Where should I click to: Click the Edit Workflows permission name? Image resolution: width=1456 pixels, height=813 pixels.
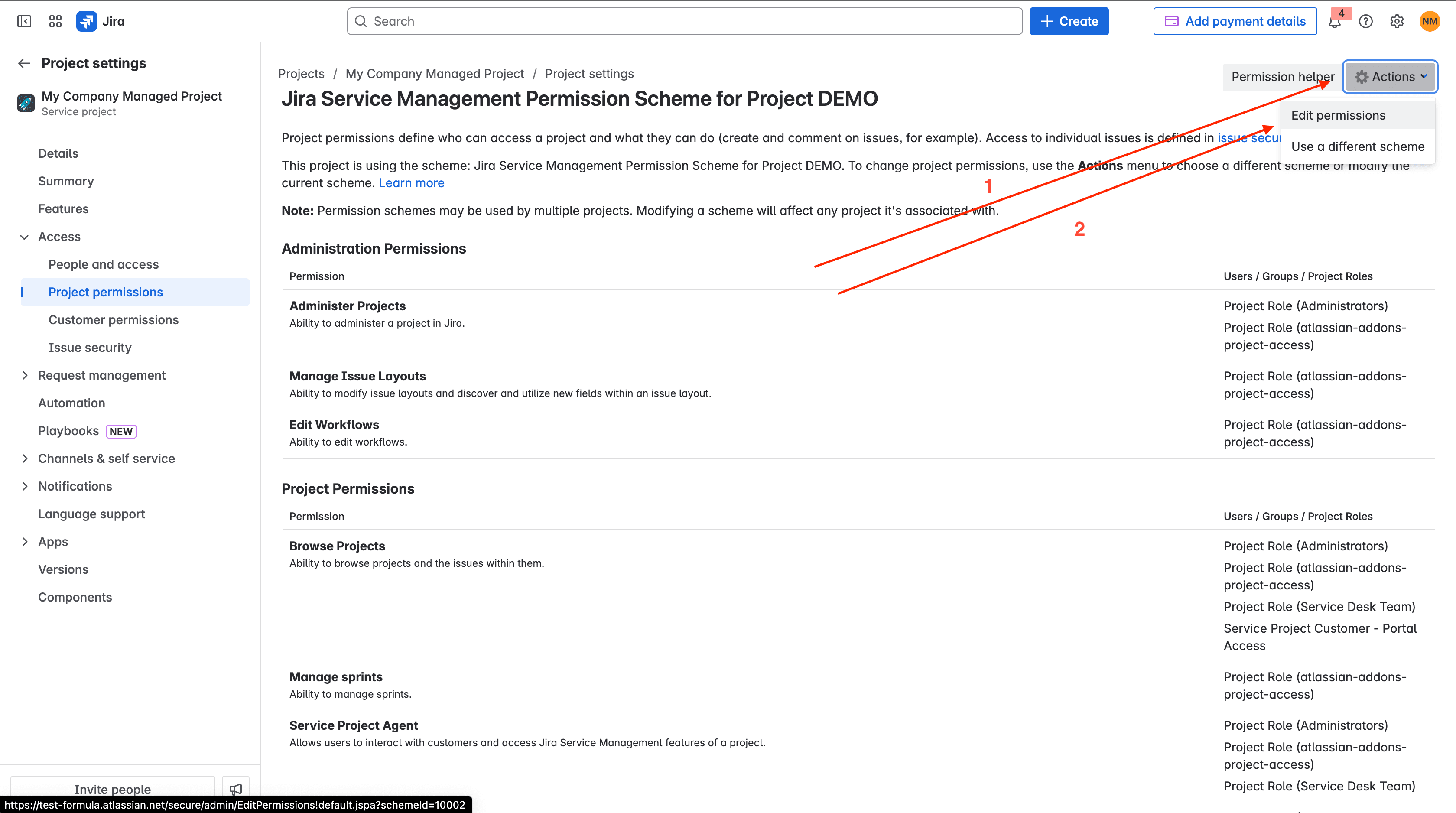click(x=334, y=425)
